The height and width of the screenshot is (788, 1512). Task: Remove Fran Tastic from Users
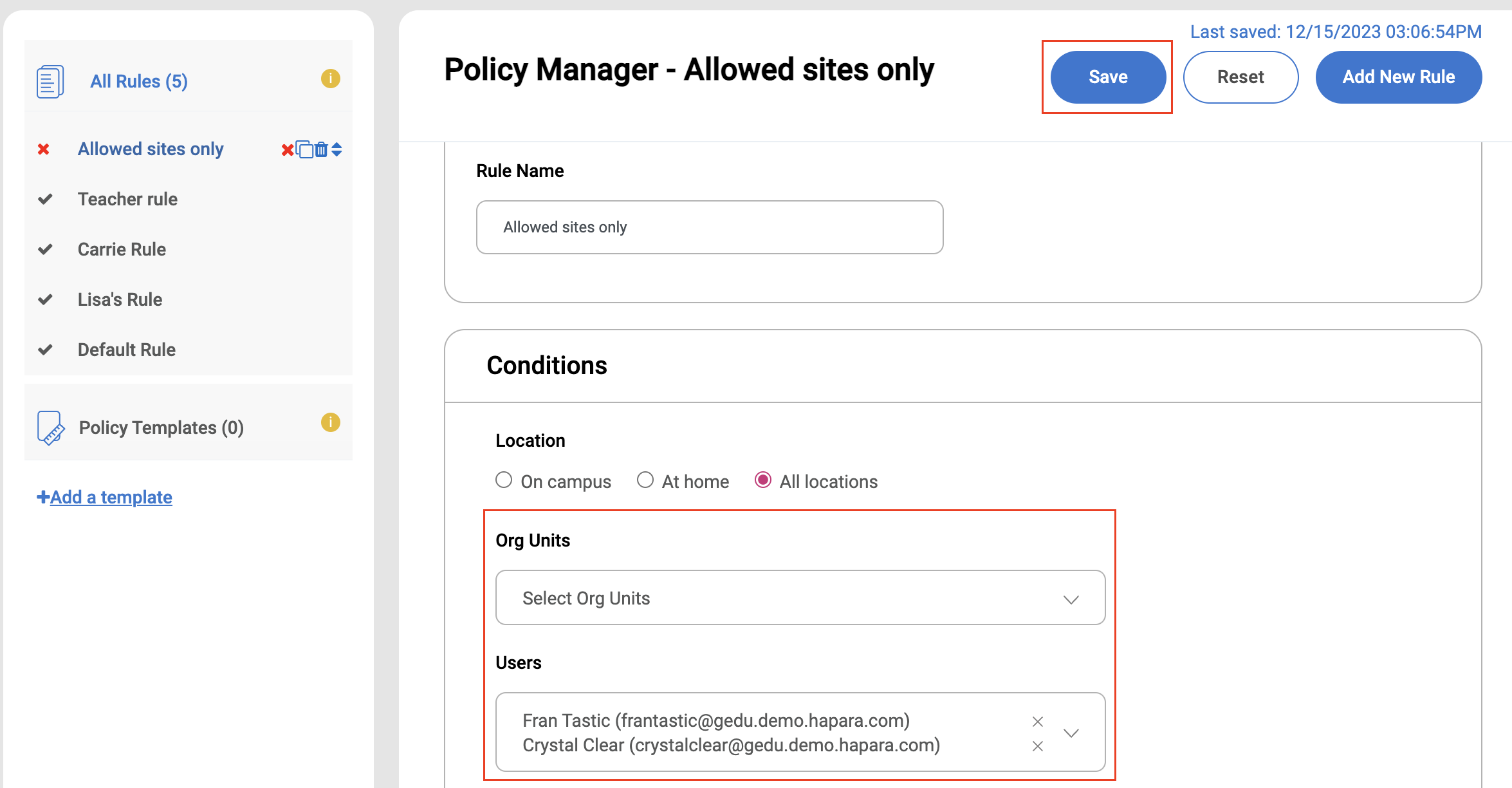tap(1038, 722)
